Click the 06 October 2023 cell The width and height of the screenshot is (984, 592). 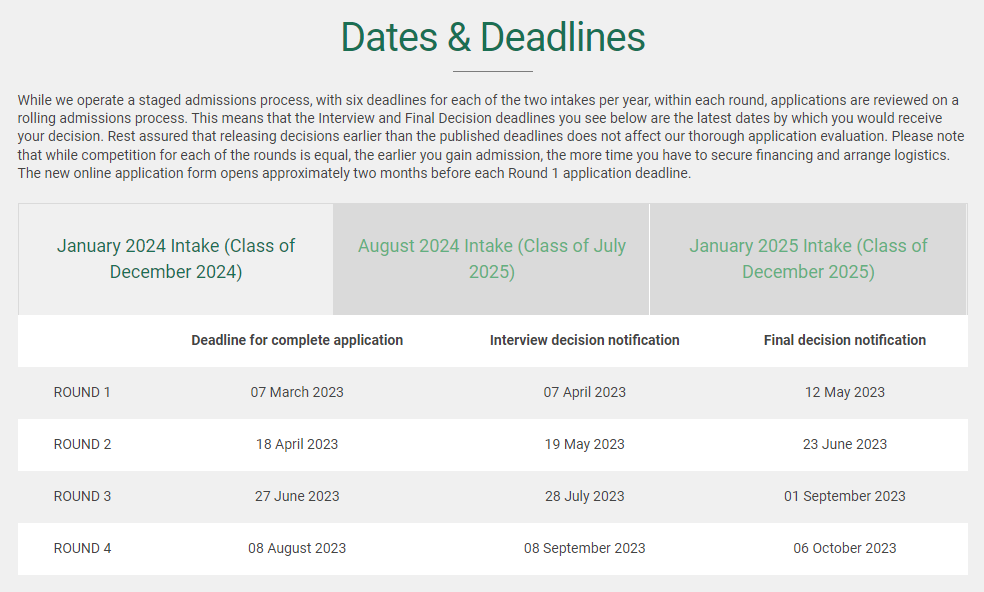coord(845,549)
